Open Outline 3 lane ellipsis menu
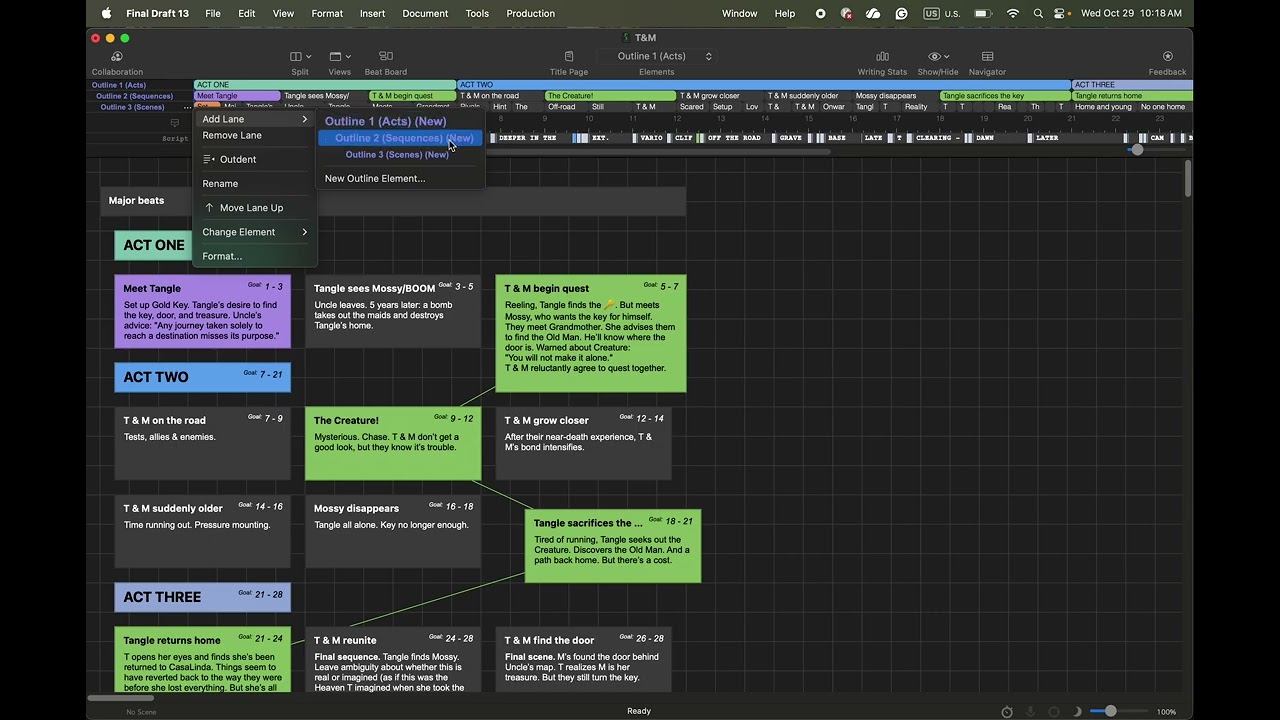Screen dimensions: 1280x720 click(x=187, y=107)
